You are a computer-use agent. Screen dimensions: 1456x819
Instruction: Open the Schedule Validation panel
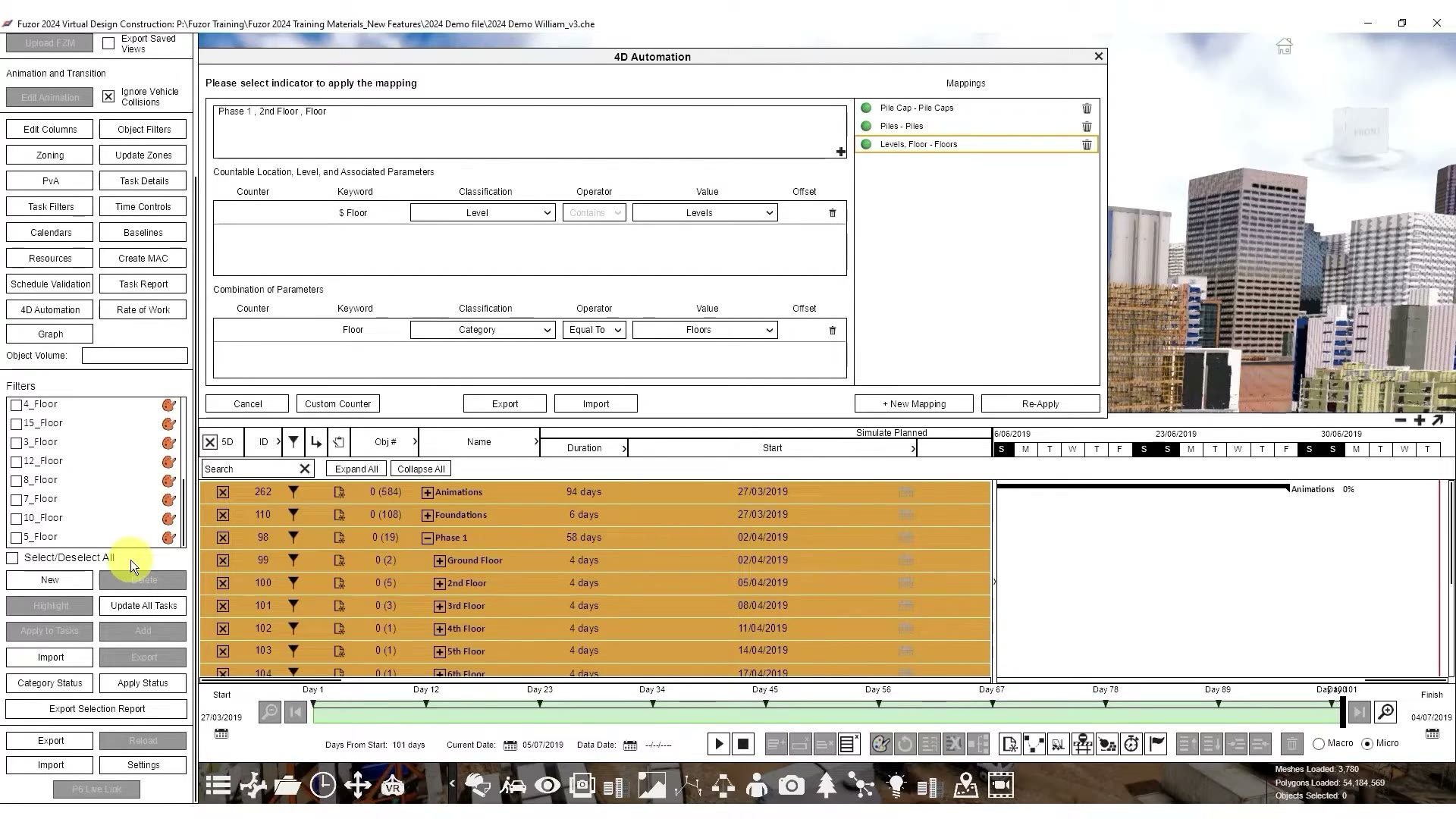[x=50, y=284]
